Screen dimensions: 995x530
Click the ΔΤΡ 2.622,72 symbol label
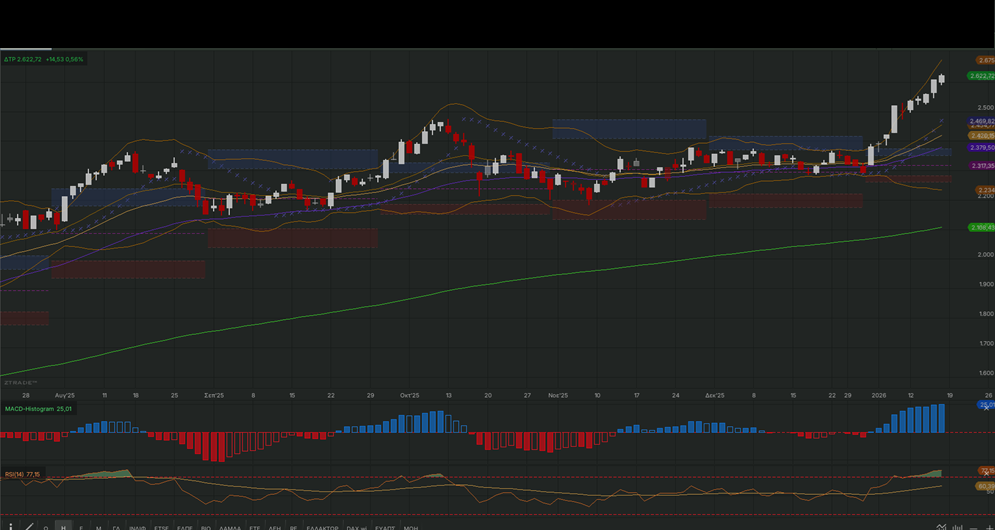[x=23, y=59]
